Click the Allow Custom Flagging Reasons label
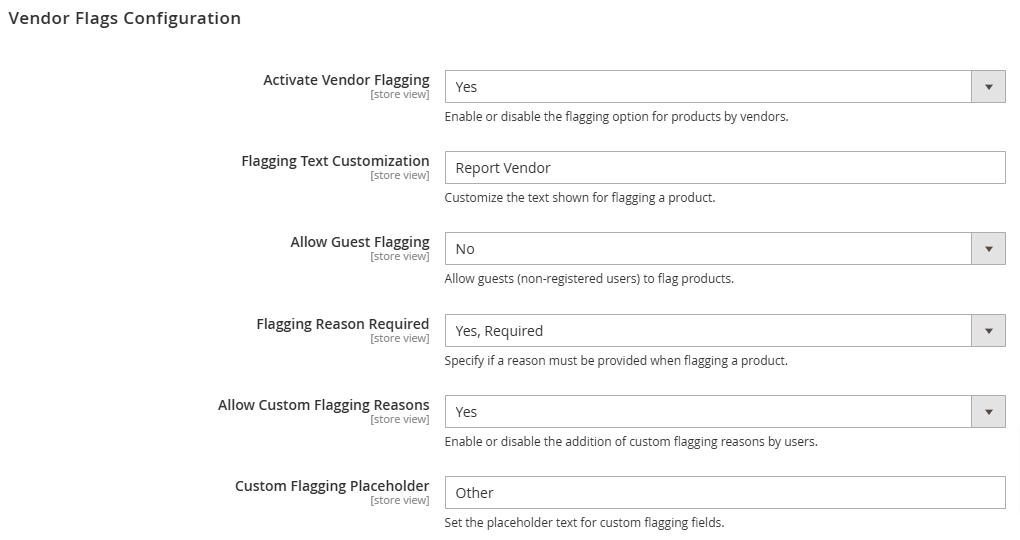 [323, 405]
